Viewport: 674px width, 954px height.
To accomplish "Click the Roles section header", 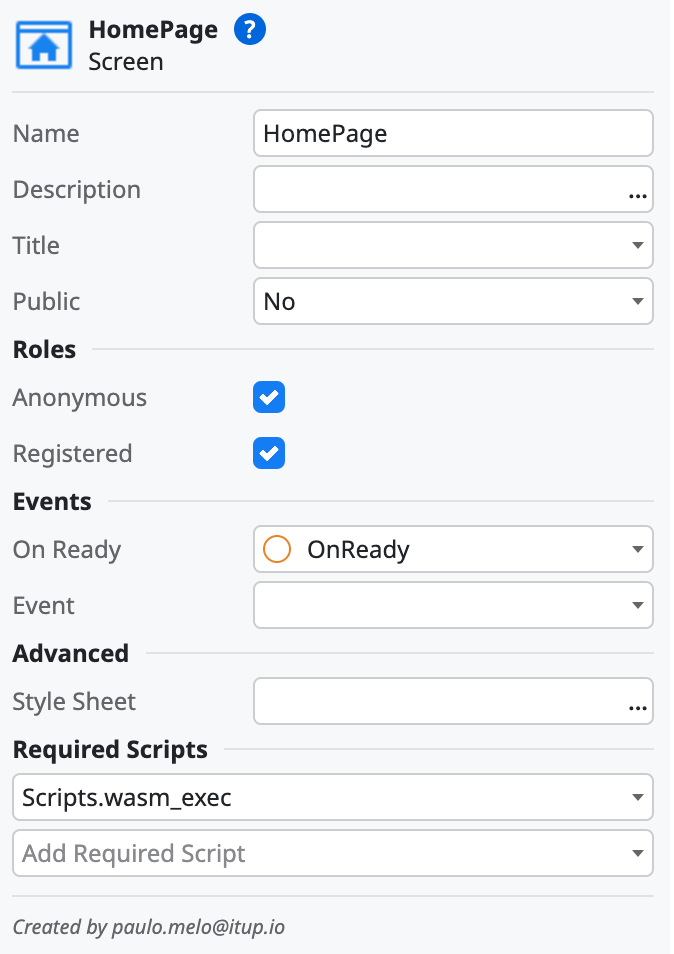I will (x=44, y=350).
